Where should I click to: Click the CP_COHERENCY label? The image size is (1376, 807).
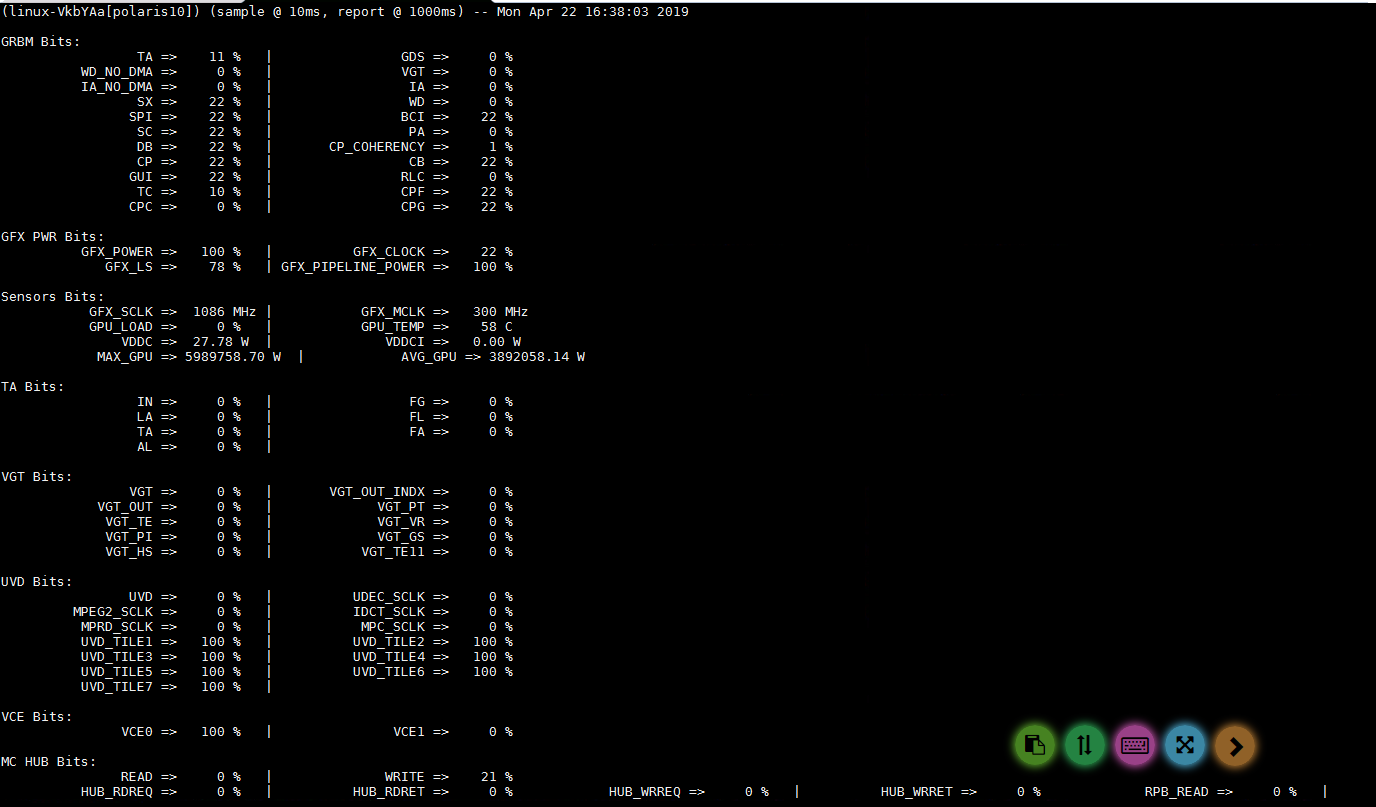tap(376, 147)
